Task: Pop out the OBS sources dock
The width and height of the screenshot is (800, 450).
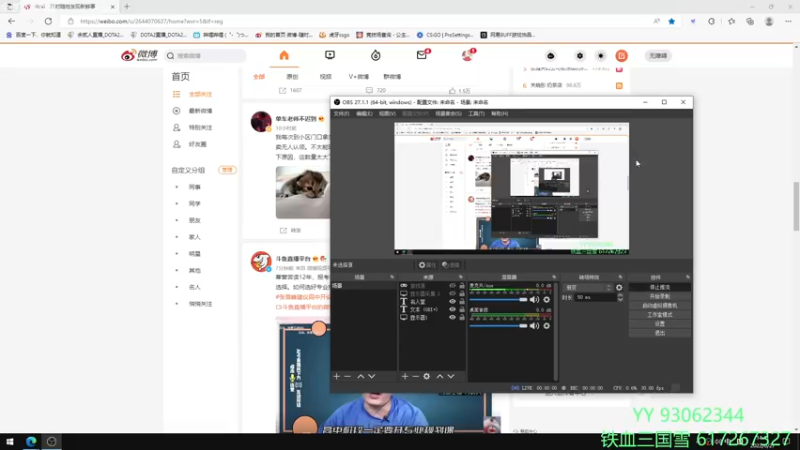Action: (x=461, y=277)
